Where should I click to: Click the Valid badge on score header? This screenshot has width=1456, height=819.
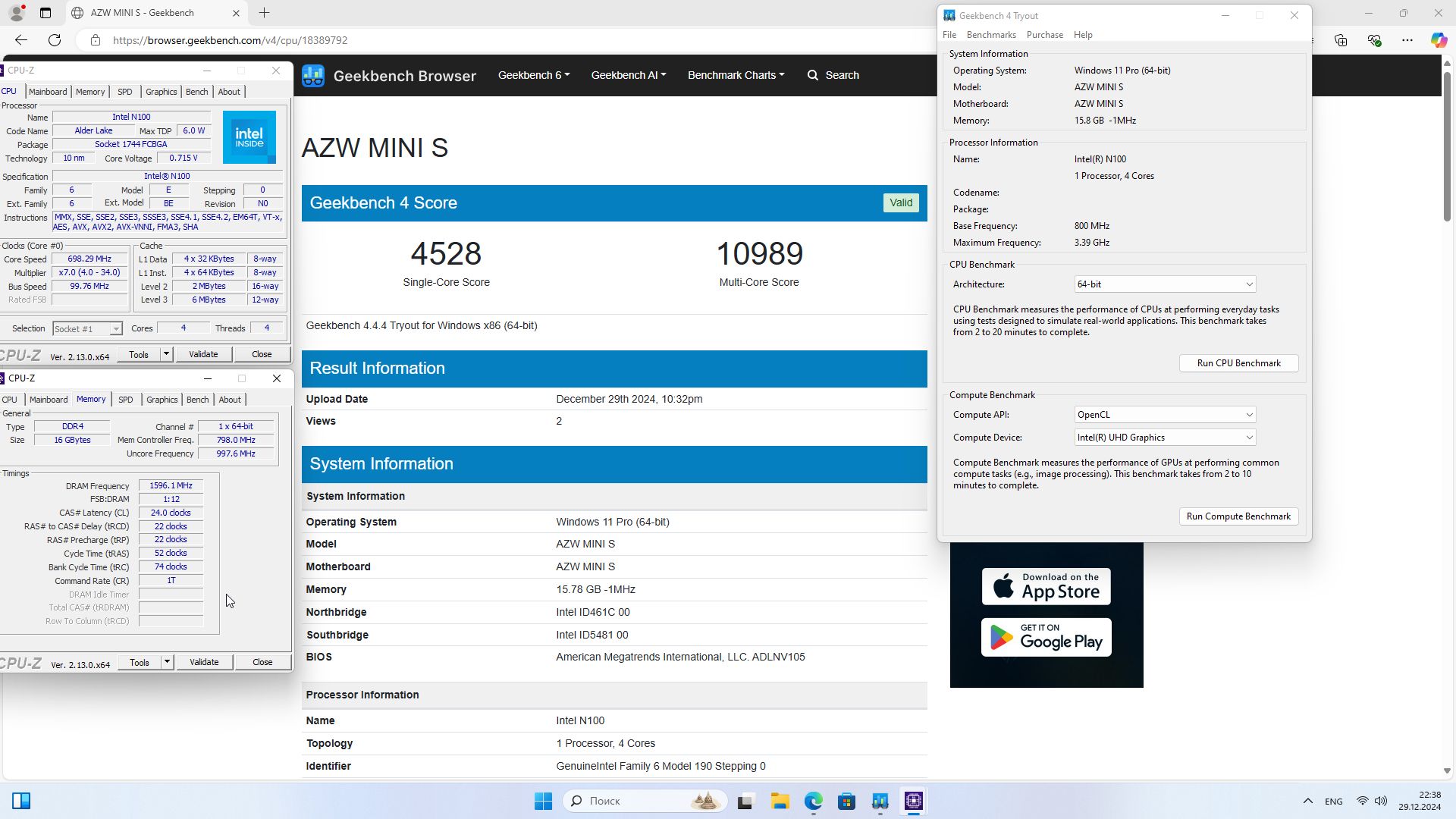pyautogui.click(x=901, y=202)
